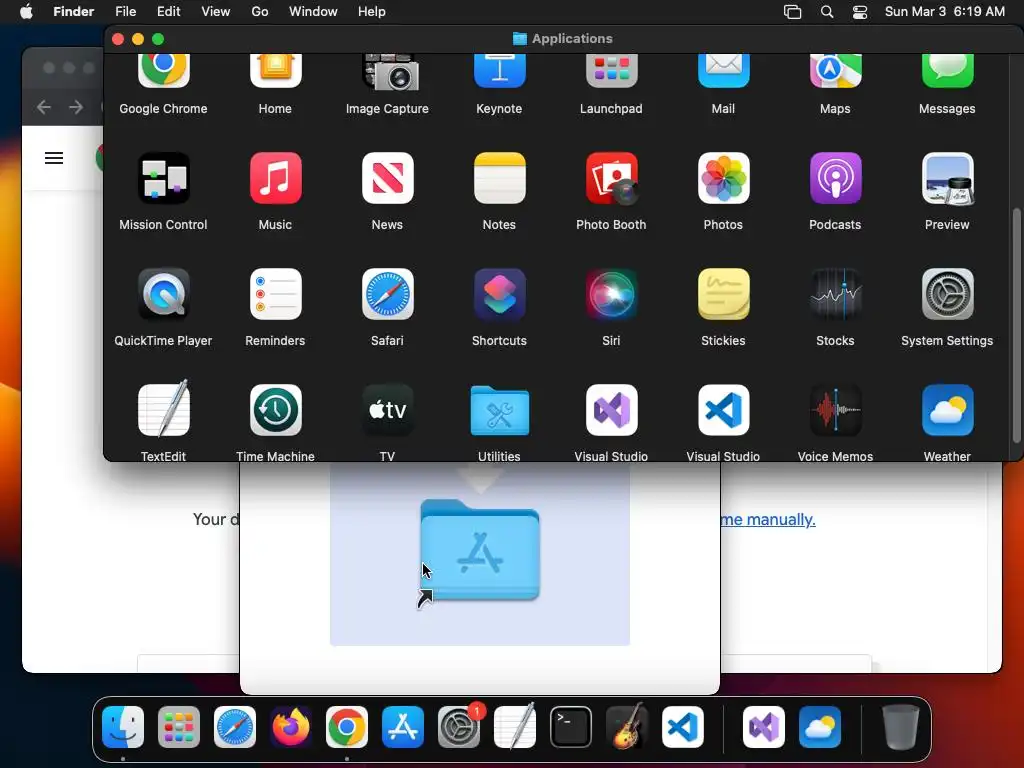Viewport: 1024px width, 768px height.
Task: Open Spotlight search in menu bar
Action: [827, 12]
